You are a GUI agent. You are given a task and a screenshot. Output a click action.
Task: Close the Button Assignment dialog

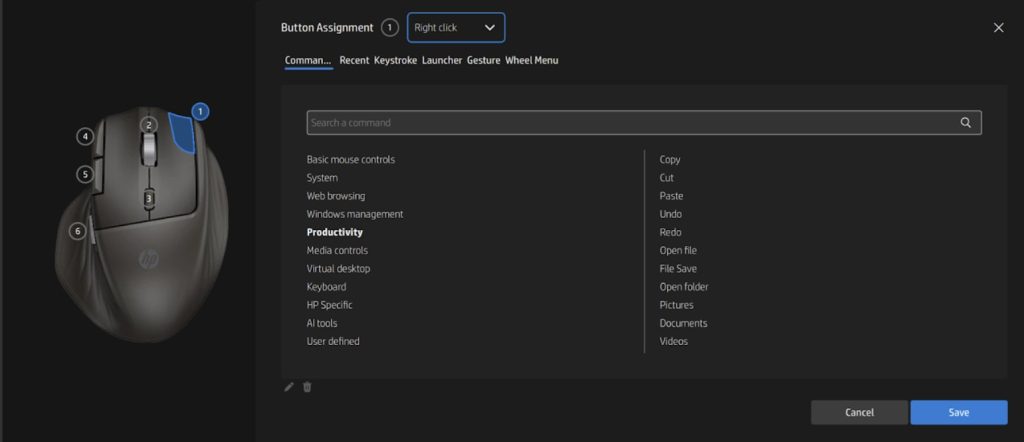[x=998, y=27]
